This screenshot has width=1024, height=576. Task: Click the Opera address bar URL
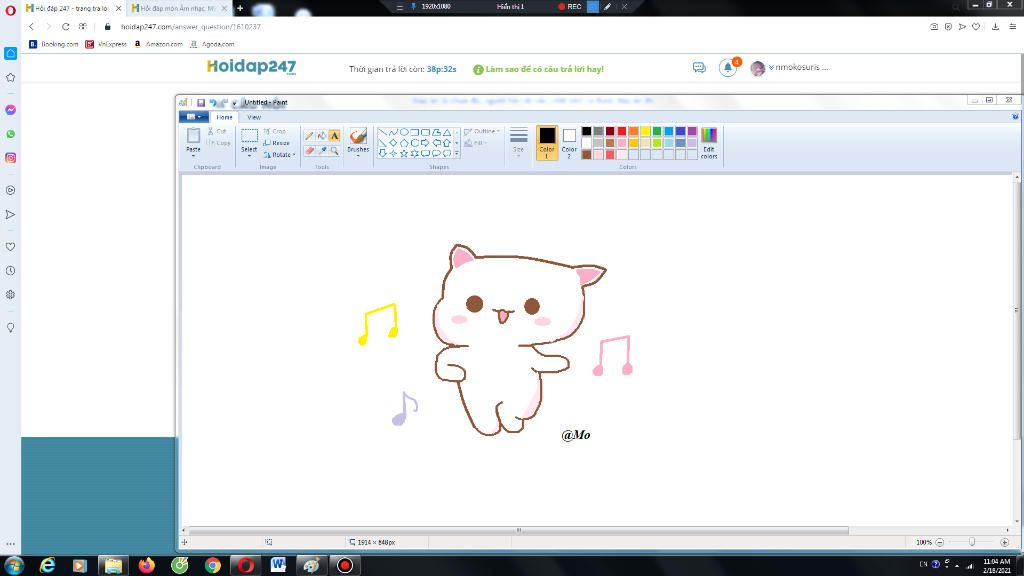pyautogui.click(x=190, y=27)
